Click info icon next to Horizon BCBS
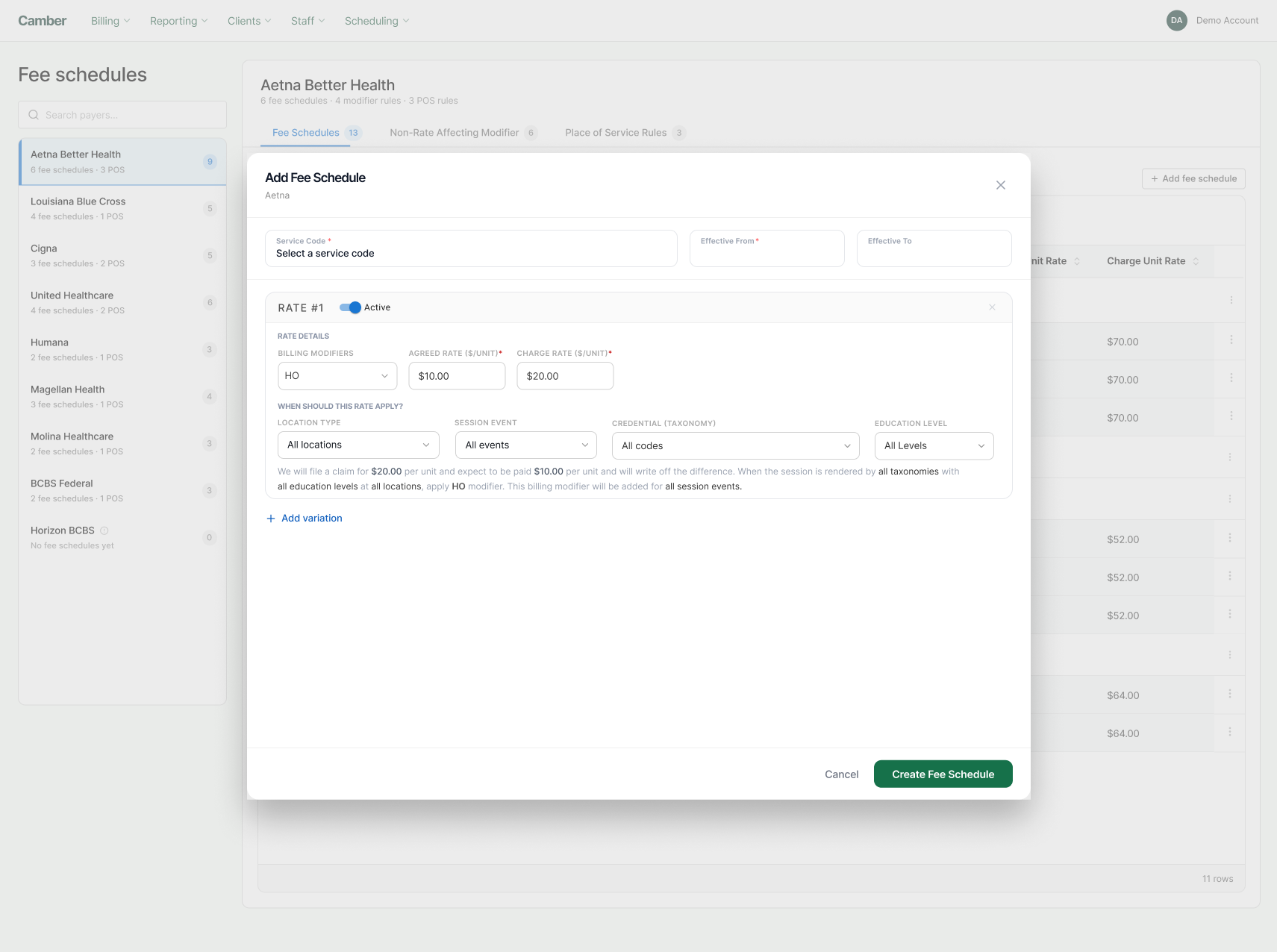1277x952 pixels. point(104,530)
